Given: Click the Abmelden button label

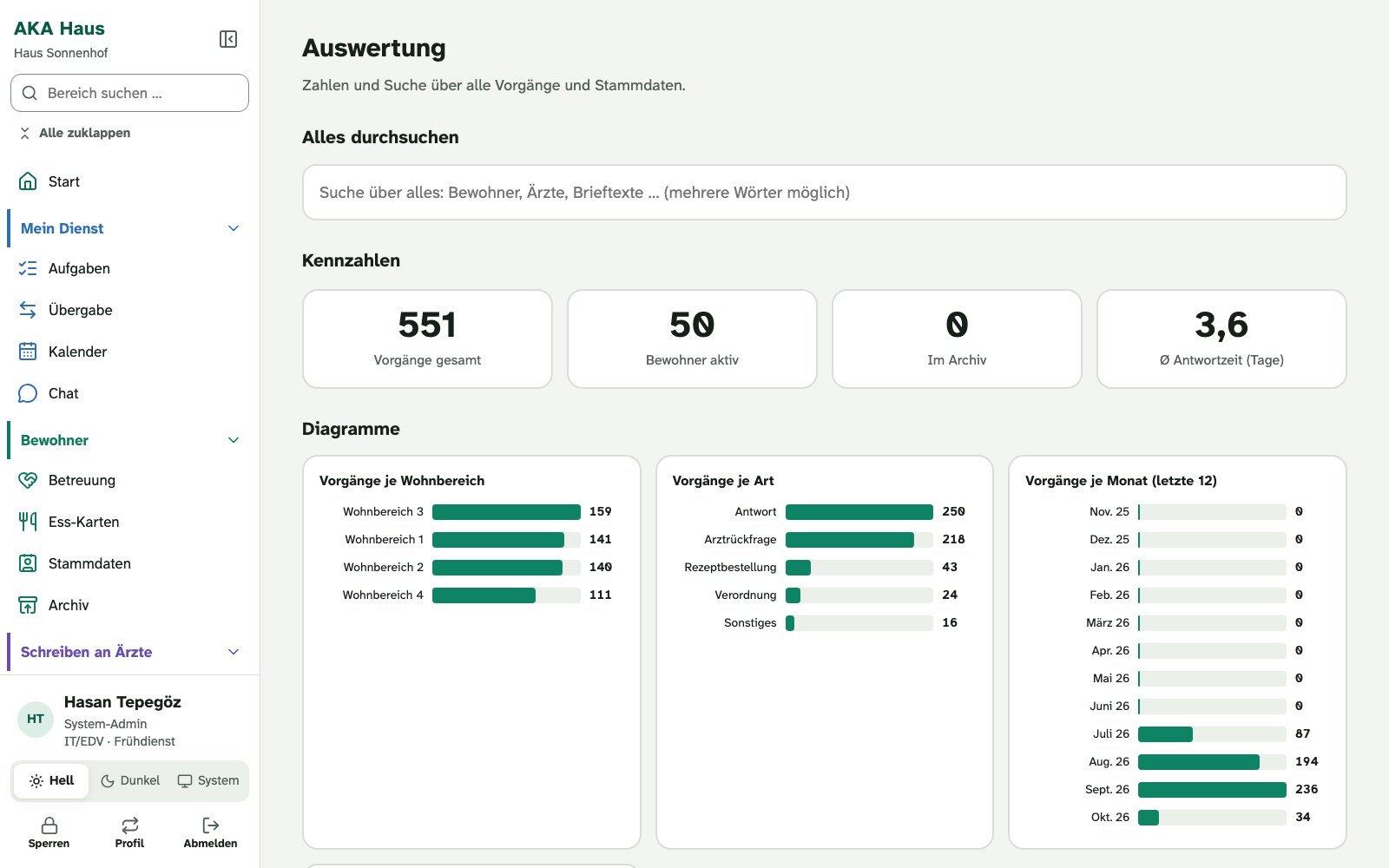Looking at the screenshot, I should [210, 843].
